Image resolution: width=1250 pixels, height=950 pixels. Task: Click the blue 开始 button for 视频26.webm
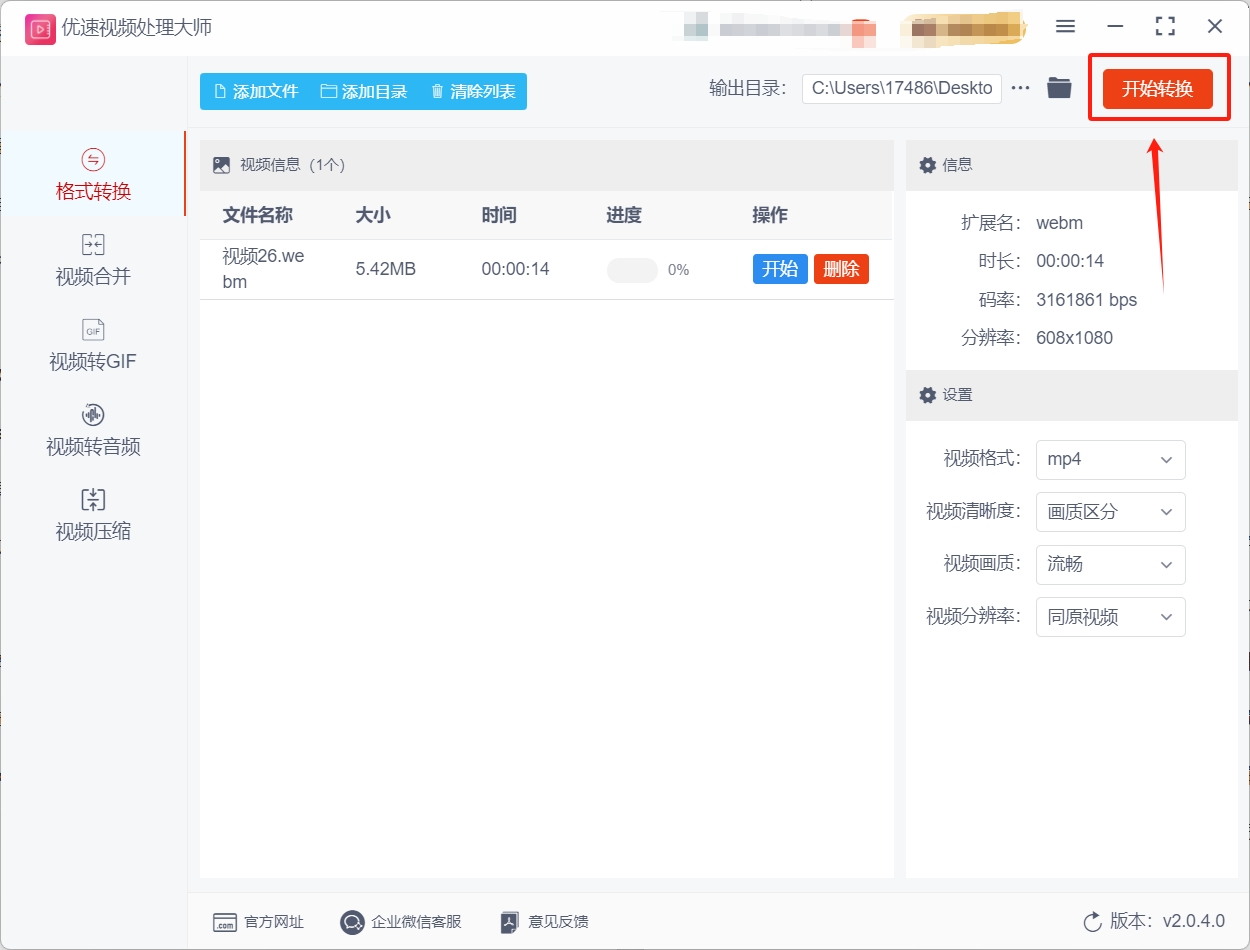pos(780,269)
